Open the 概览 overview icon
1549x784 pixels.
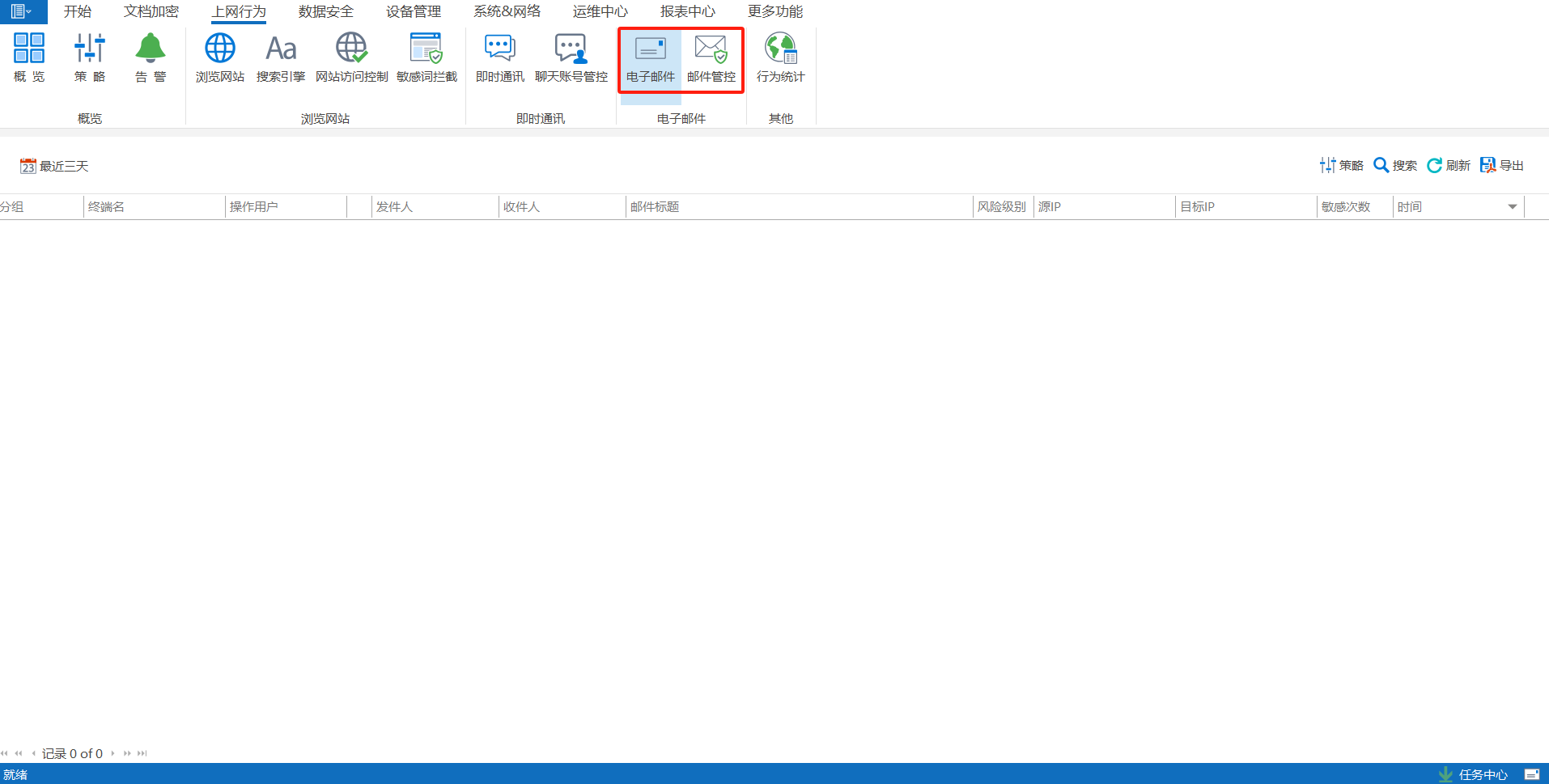click(x=29, y=57)
